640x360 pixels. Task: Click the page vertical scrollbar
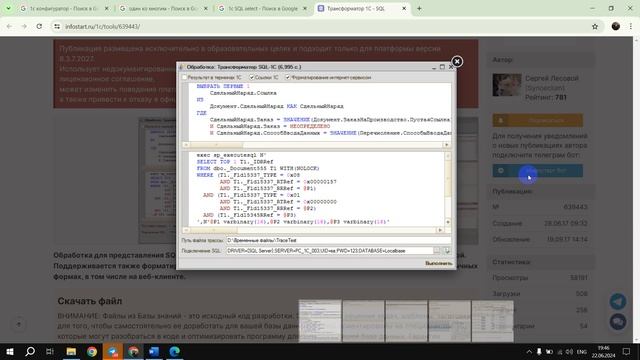(x=636, y=190)
